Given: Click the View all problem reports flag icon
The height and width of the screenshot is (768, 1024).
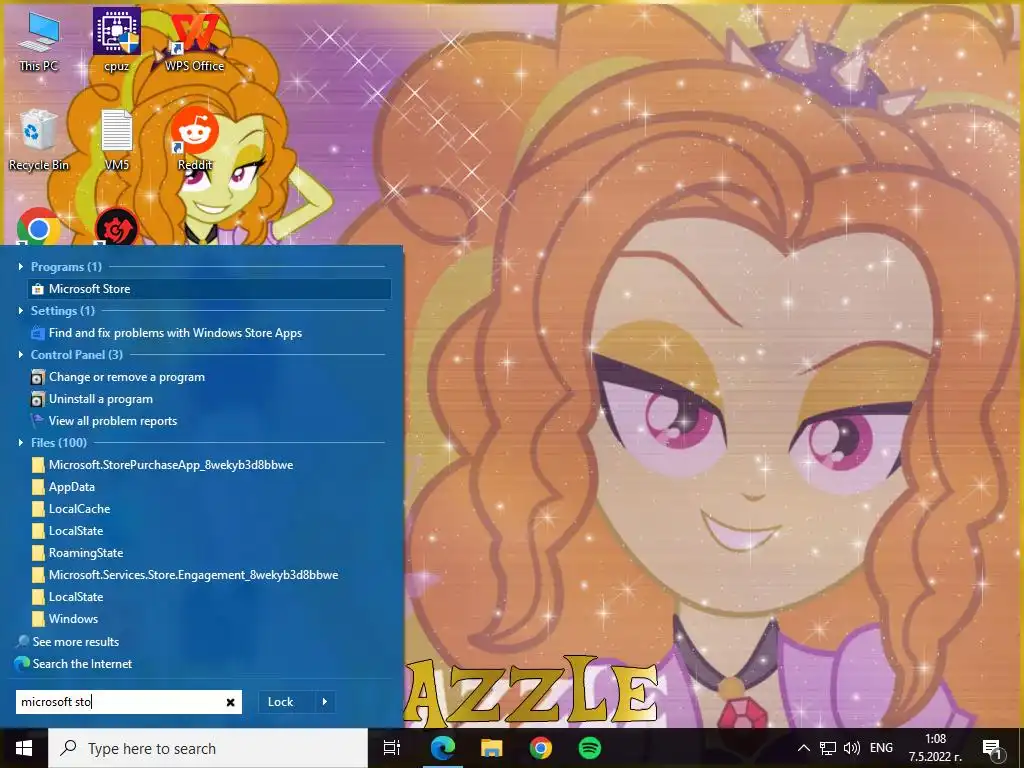Looking at the screenshot, I should pyautogui.click(x=38, y=421).
